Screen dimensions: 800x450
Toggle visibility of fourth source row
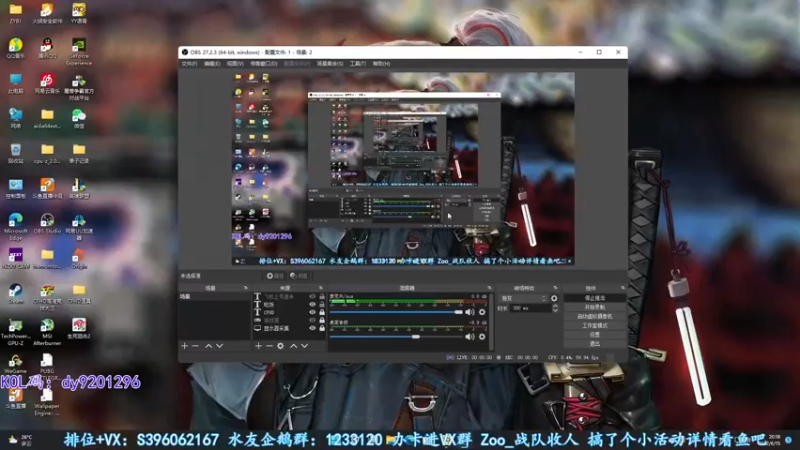point(312,320)
